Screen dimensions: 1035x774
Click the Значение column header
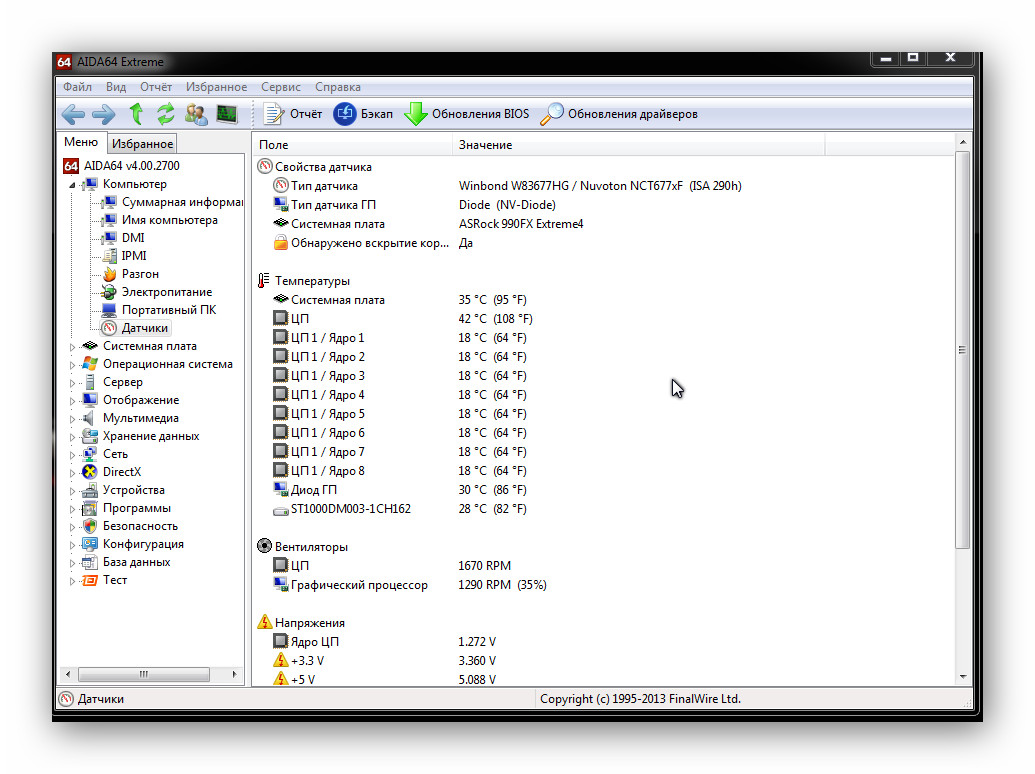click(x=638, y=145)
